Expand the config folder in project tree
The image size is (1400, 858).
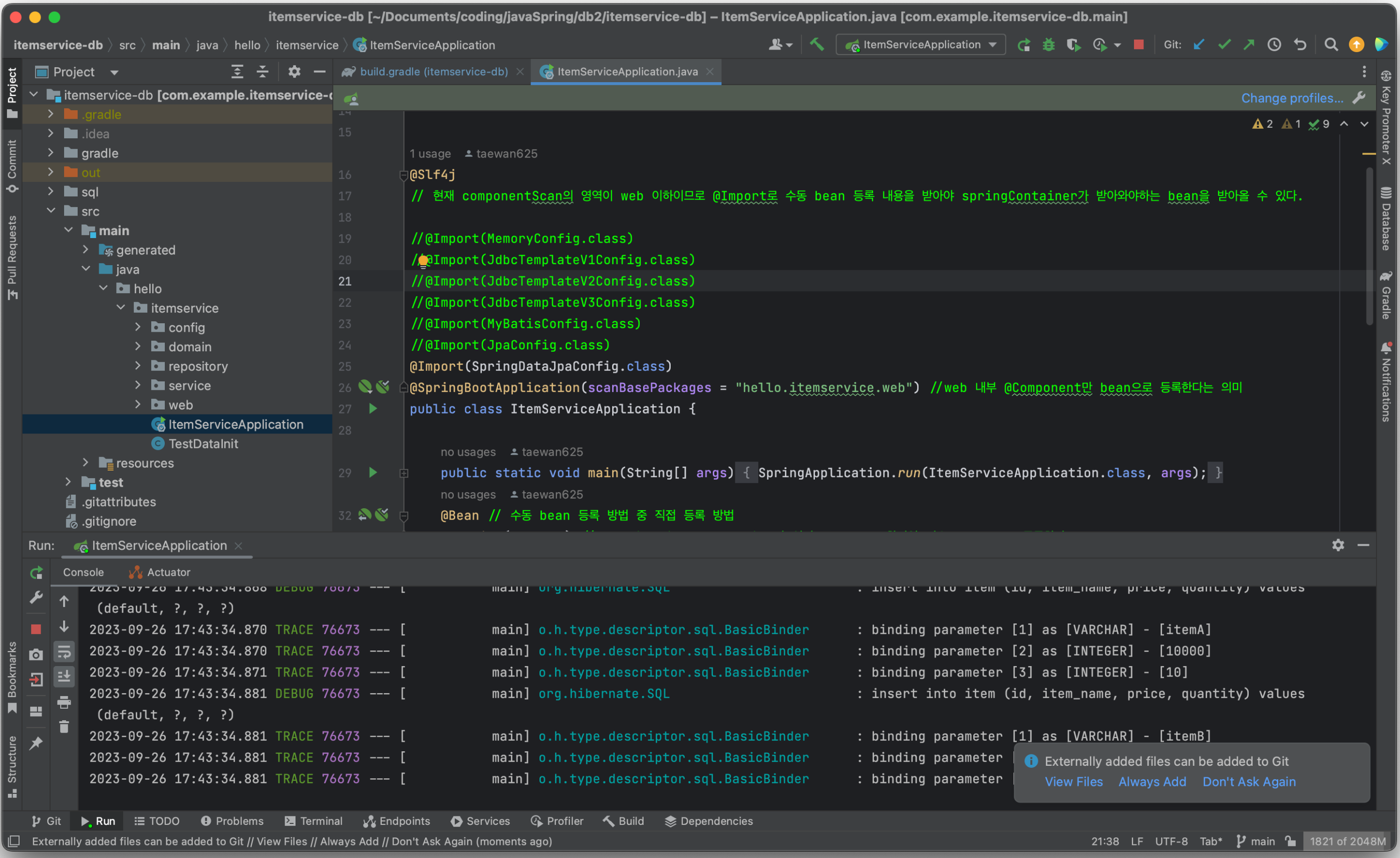pyautogui.click(x=138, y=327)
